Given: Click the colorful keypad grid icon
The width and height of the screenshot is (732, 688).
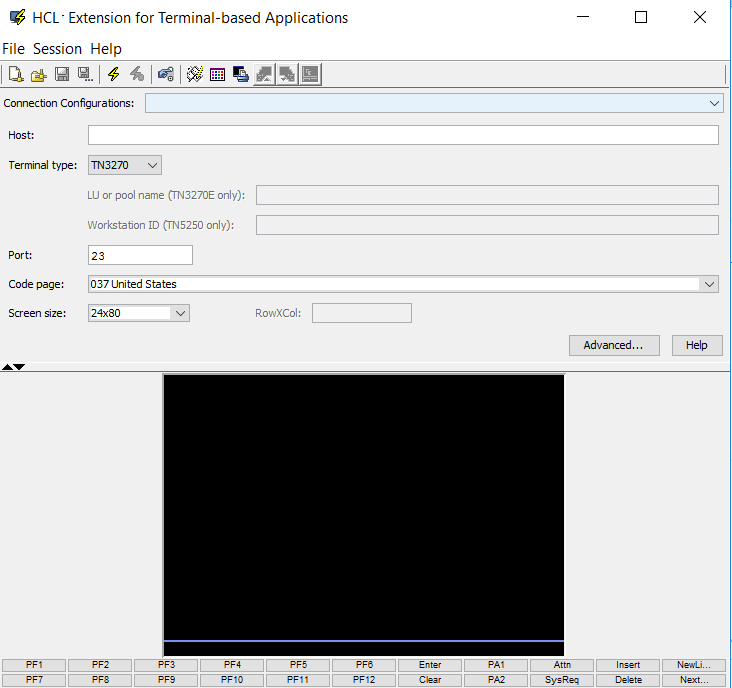Looking at the screenshot, I should point(217,74).
